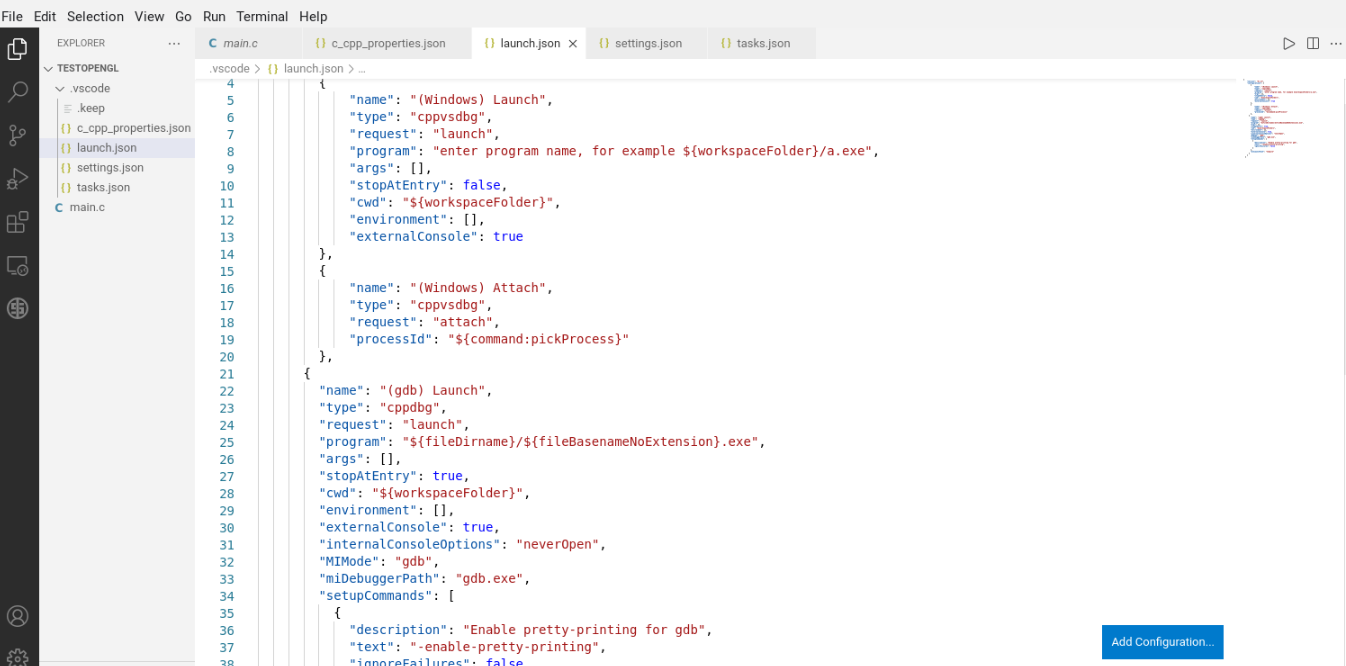Select launch.json in Explorer tree
This screenshot has height=666, width=1346.
click(117, 148)
